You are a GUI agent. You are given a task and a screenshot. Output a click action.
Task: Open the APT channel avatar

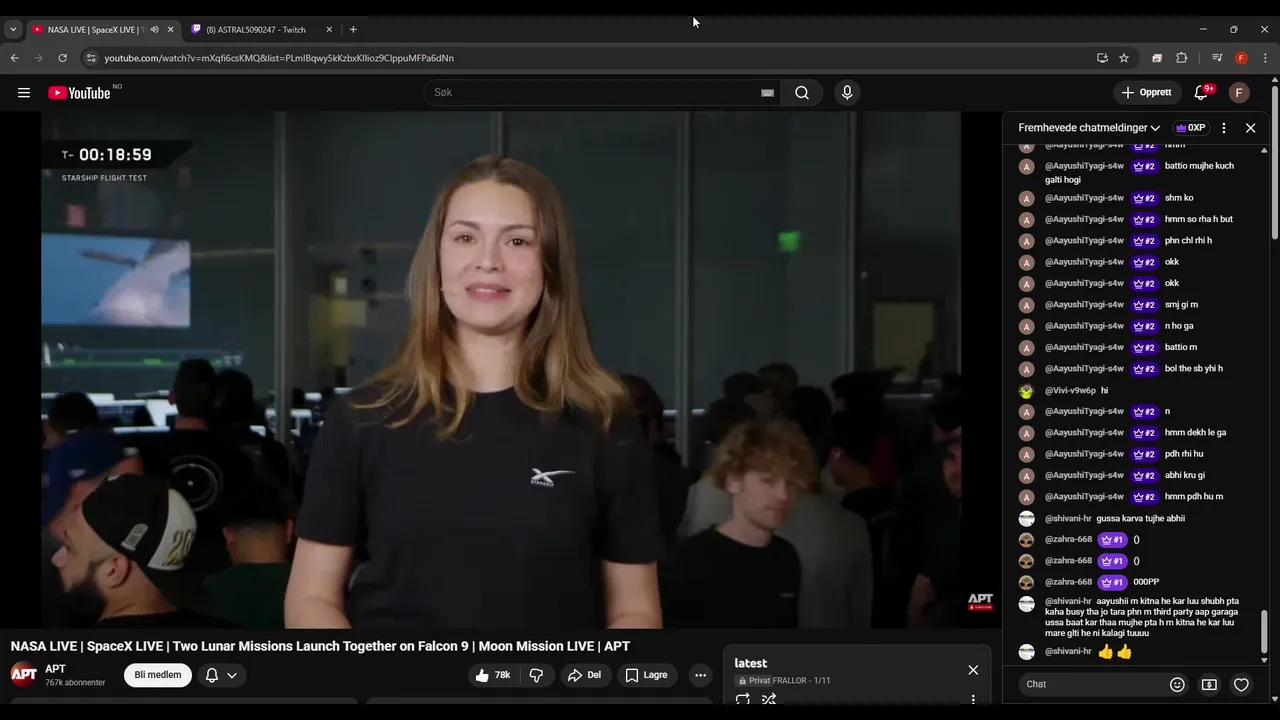point(24,675)
